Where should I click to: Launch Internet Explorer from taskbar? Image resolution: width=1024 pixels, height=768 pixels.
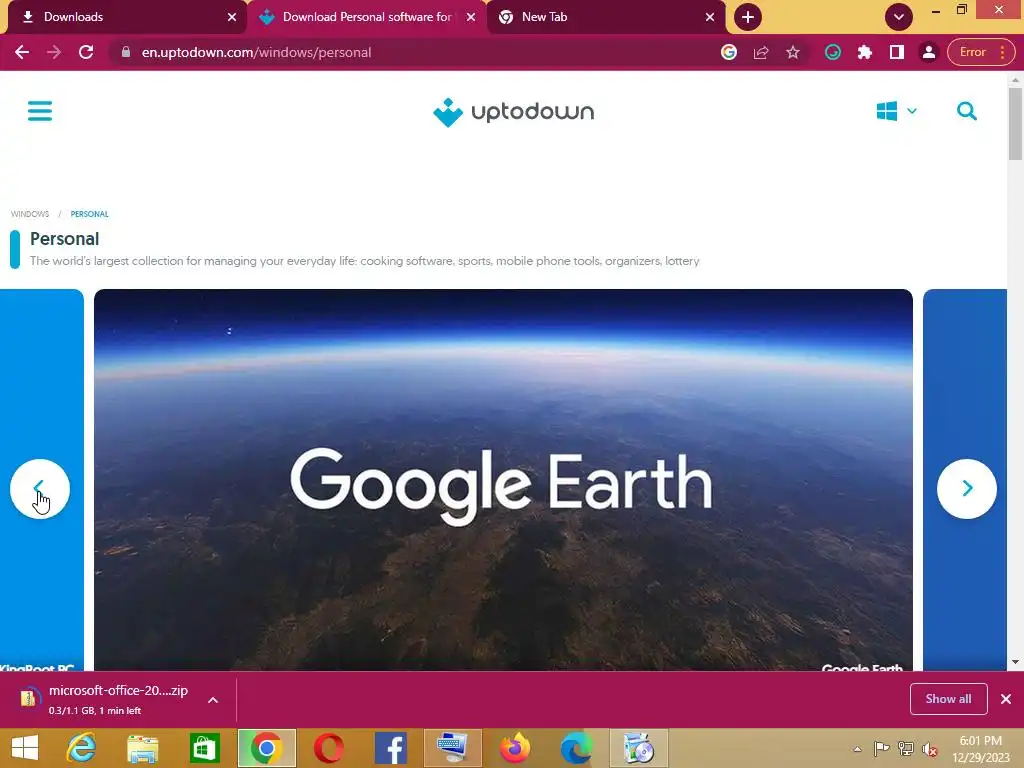81,748
